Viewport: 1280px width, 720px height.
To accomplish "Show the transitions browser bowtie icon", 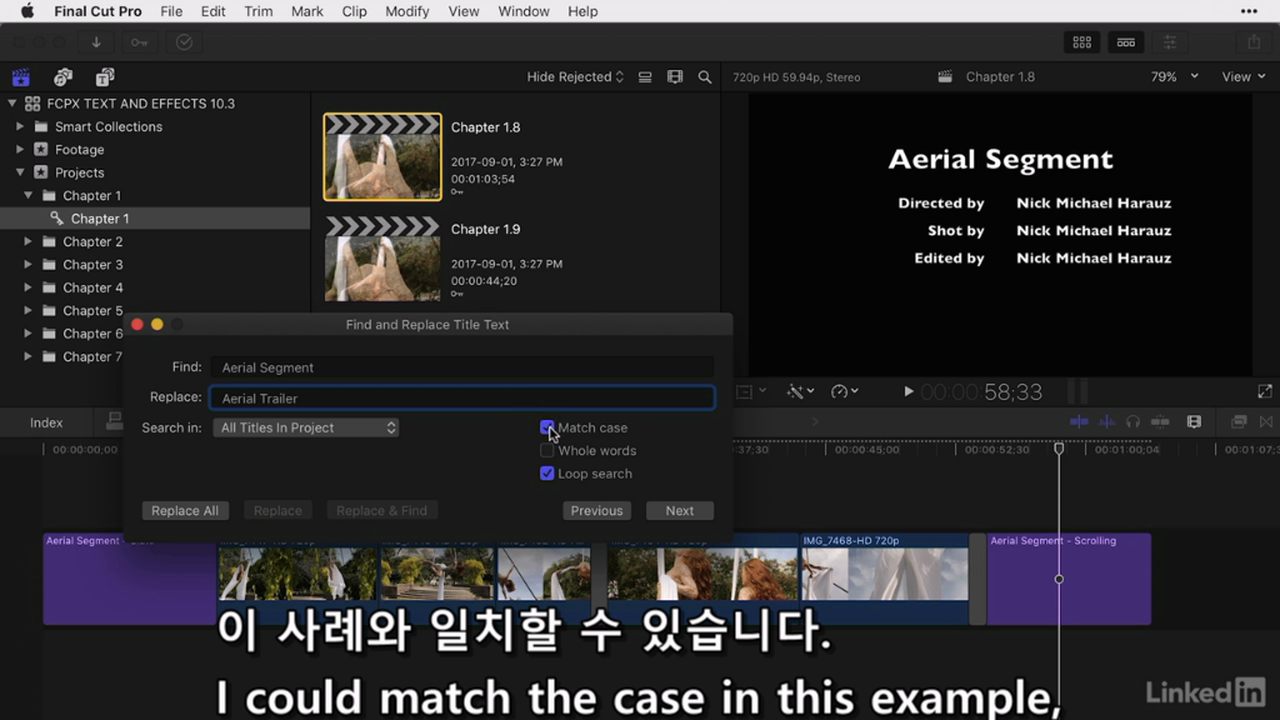I will (x=1265, y=422).
